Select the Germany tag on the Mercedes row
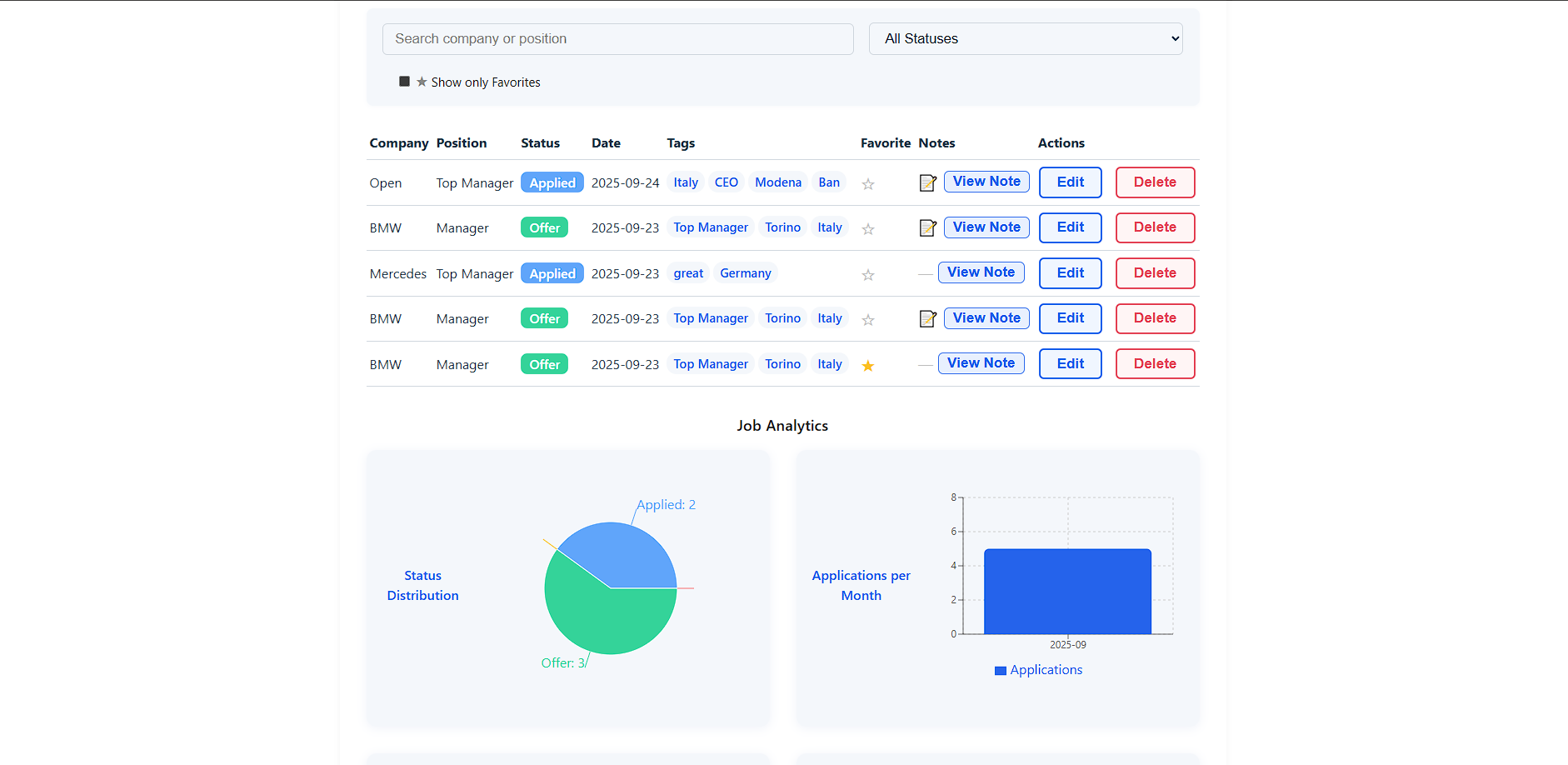 (x=745, y=272)
